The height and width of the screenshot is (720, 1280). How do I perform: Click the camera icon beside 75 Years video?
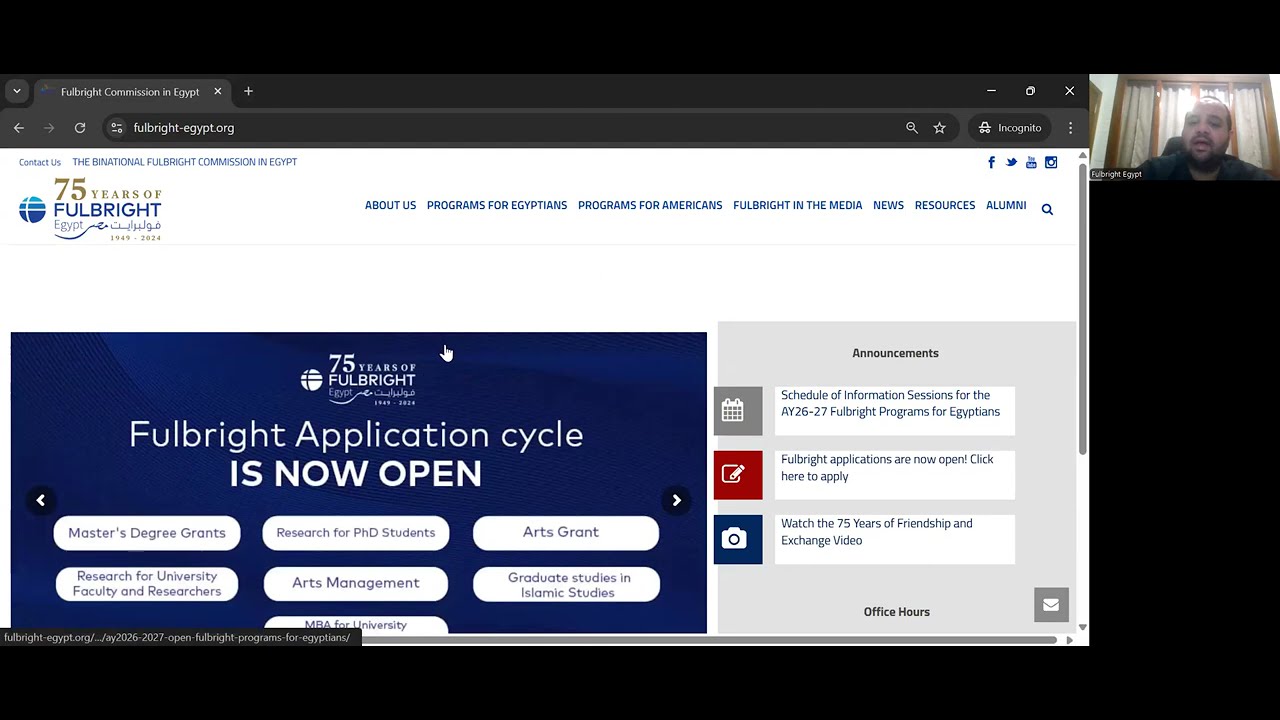click(738, 539)
